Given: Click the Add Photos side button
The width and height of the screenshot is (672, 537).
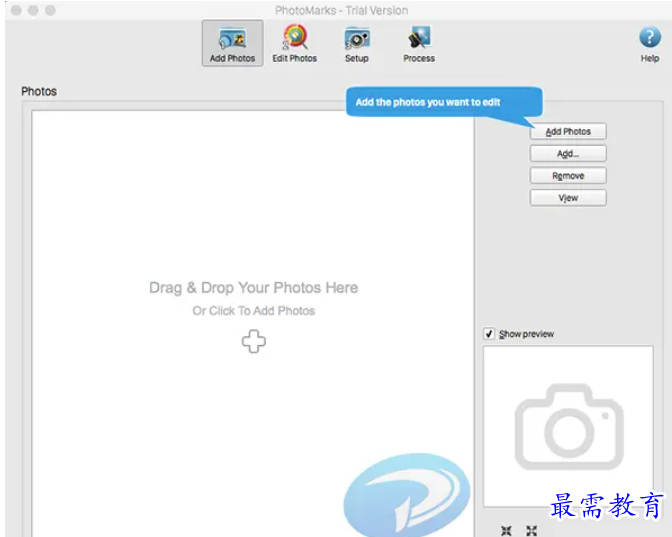Looking at the screenshot, I should point(568,132).
